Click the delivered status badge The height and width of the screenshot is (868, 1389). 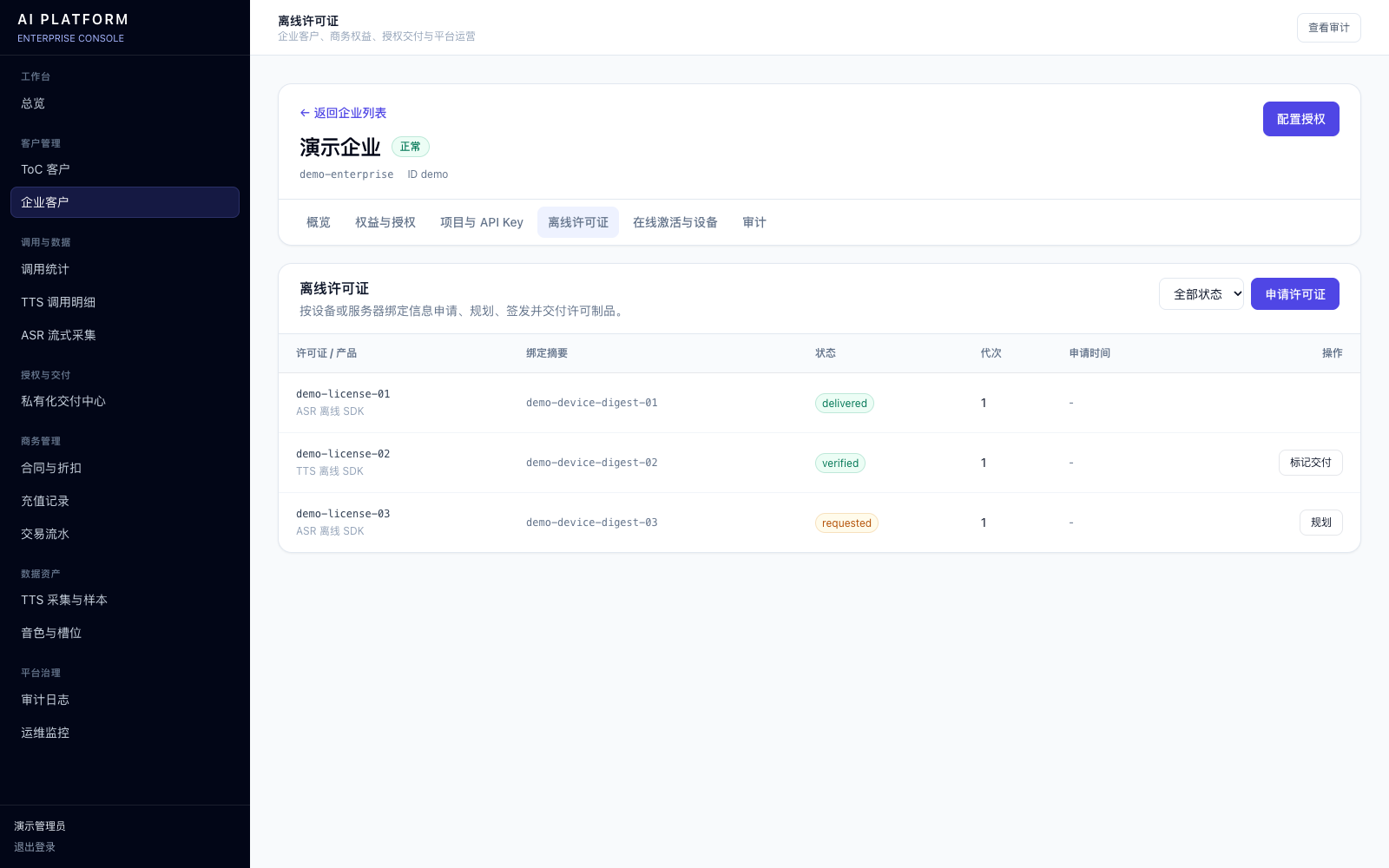point(845,403)
